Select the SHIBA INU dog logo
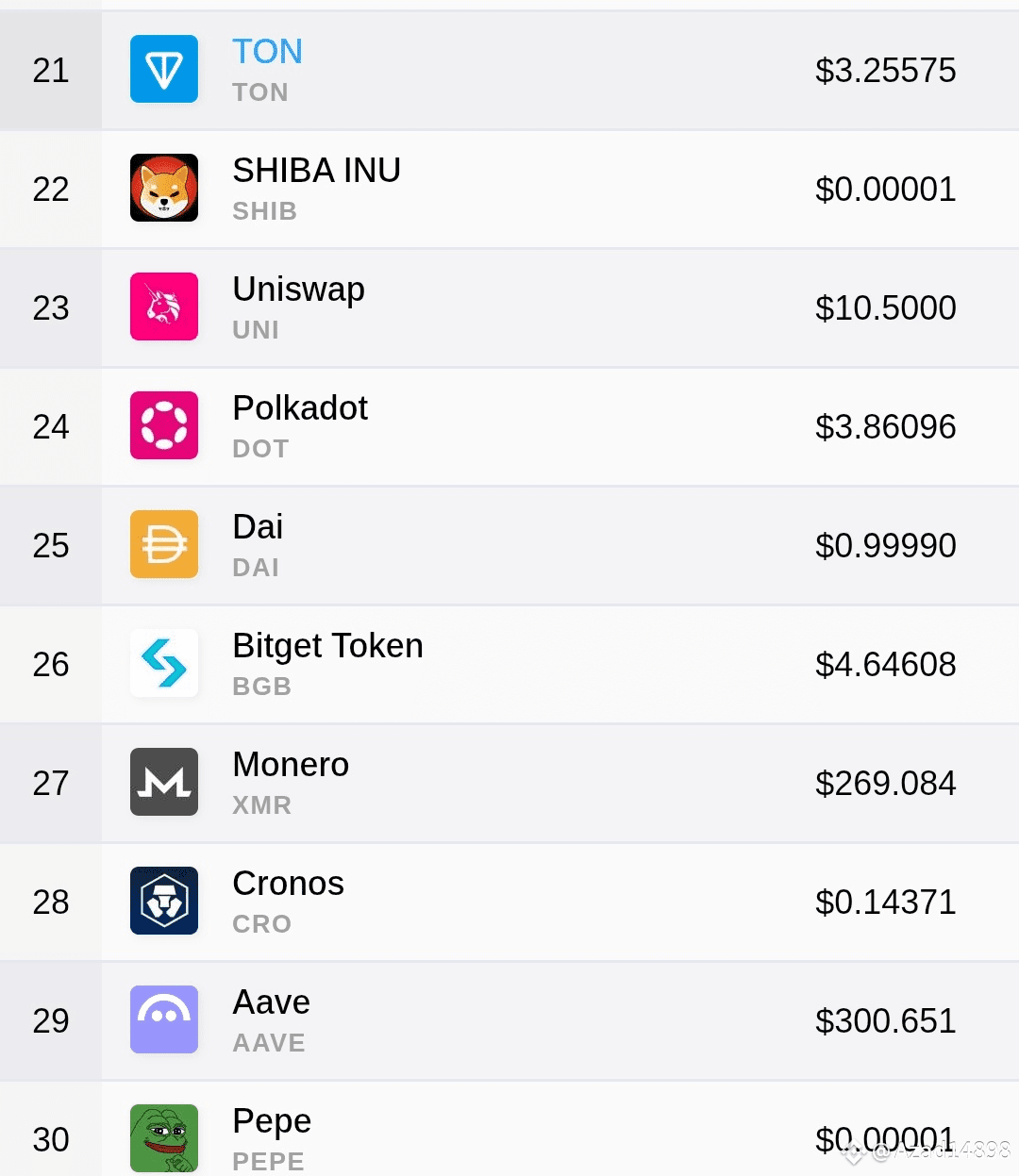 pos(164,188)
